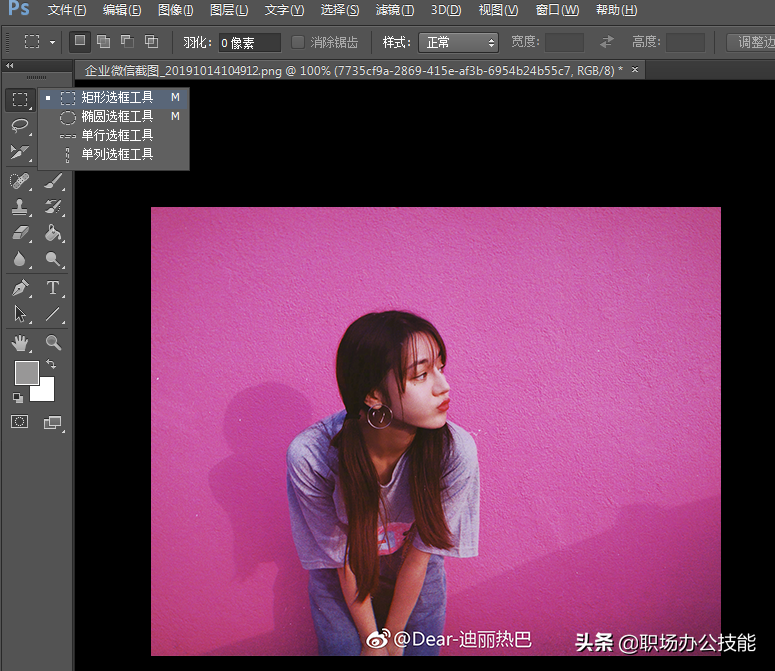
Task: Click the 高度 height input field
Action: click(x=685, y=42)
